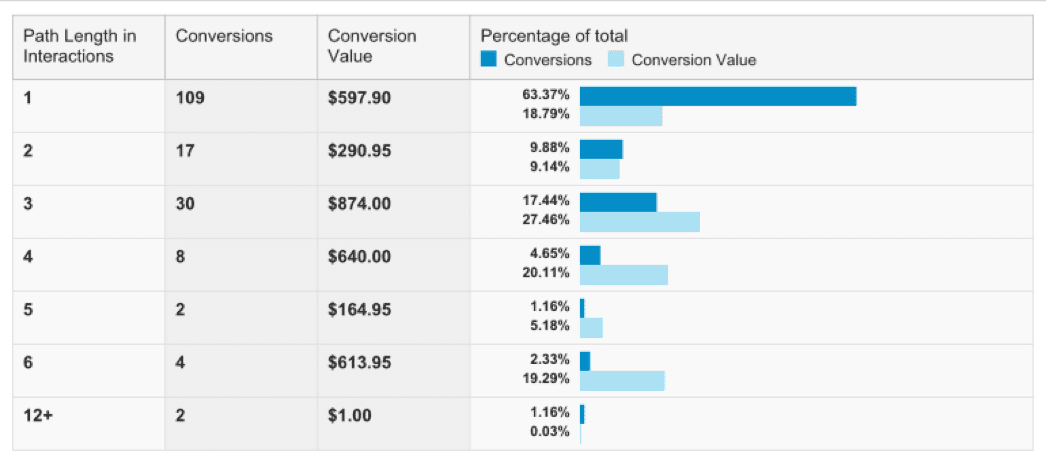The height and width of the screenshot is (463, 1046).
Task: Click the $874.00 conversion value cell
Action: point(359,203)
